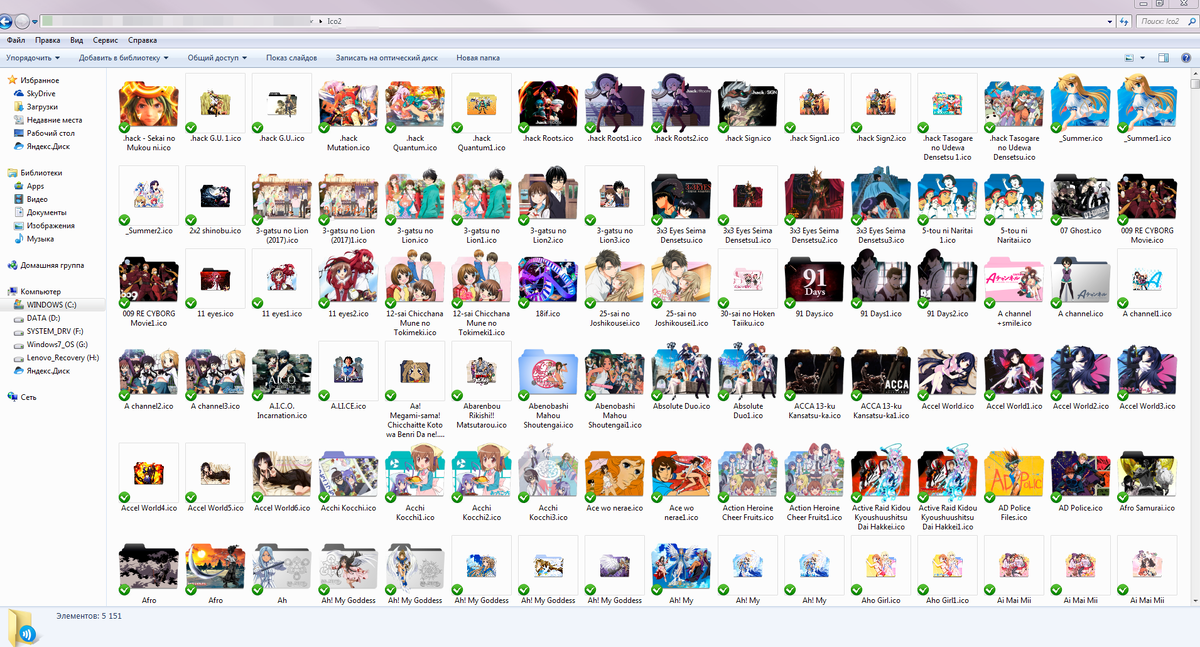The height and width of the screenshot is (647, 1200).
Task: Select the .hack Sign.ico file icon
Action: [748, 103]
